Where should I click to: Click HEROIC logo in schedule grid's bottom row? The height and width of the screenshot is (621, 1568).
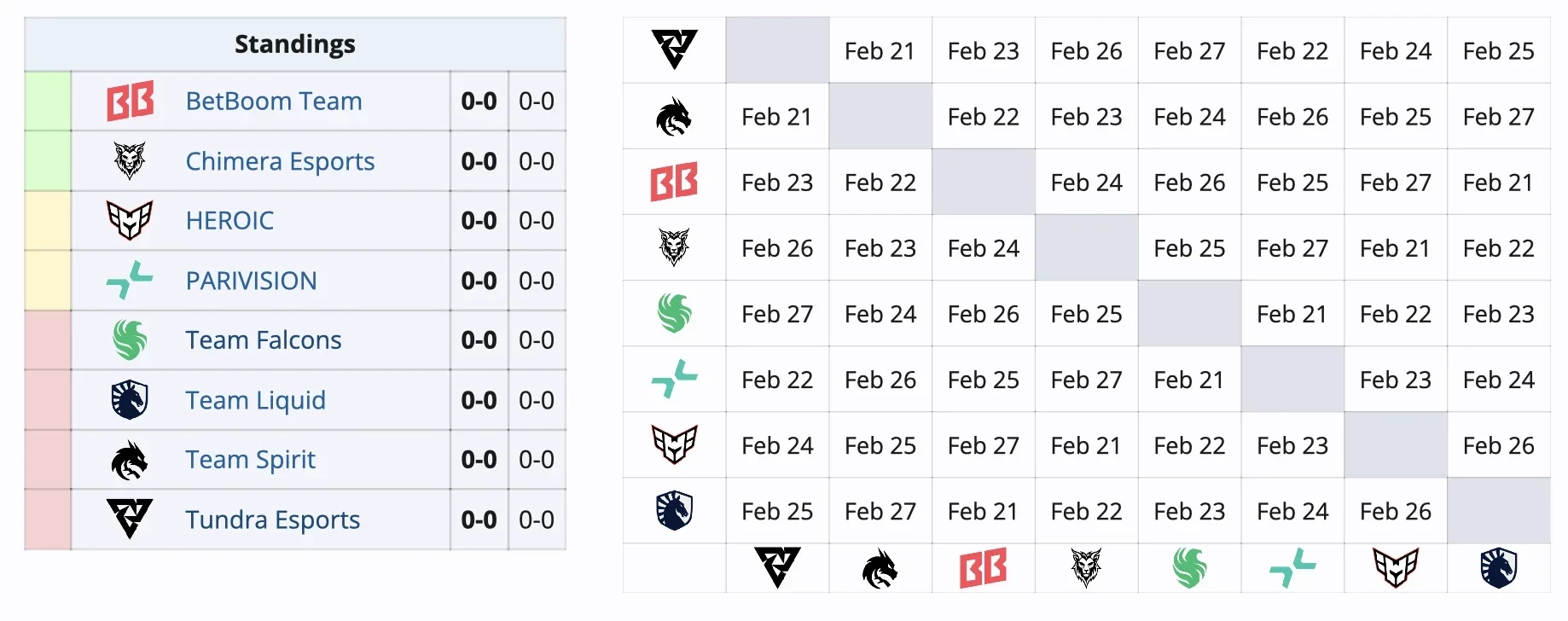(x=1395, y=568)
